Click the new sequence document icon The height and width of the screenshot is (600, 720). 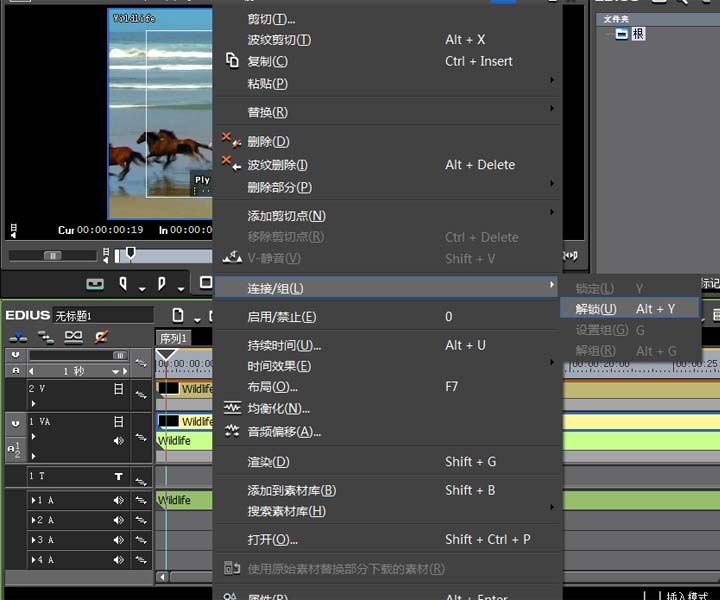178,315
